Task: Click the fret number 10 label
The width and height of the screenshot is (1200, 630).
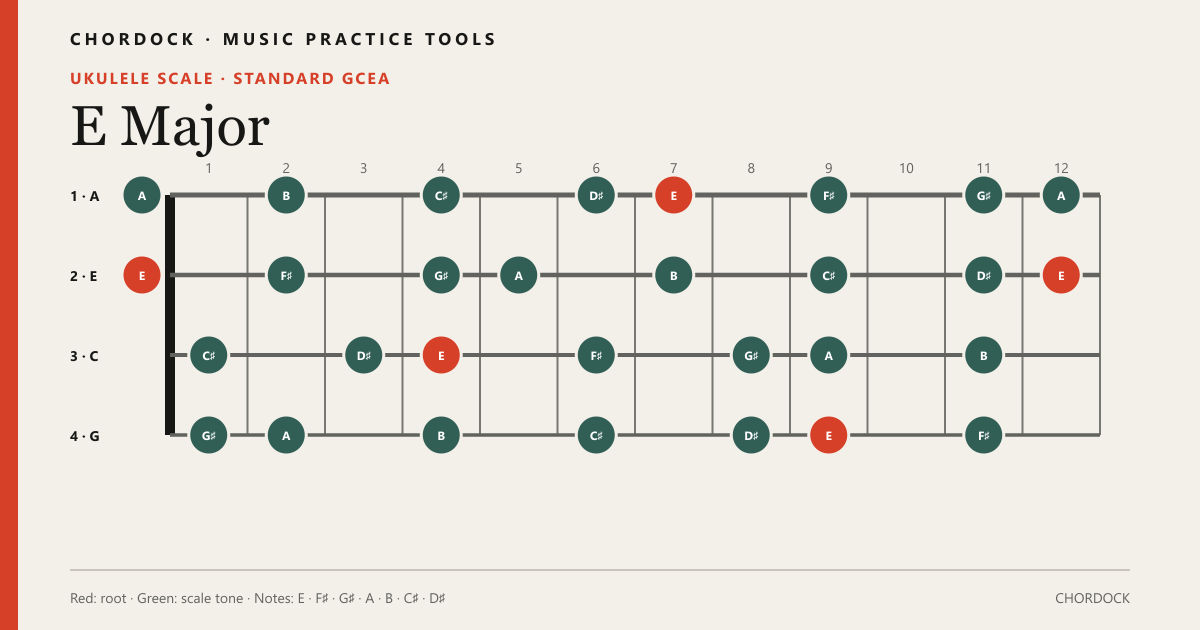Action: (x=906, y=168)
